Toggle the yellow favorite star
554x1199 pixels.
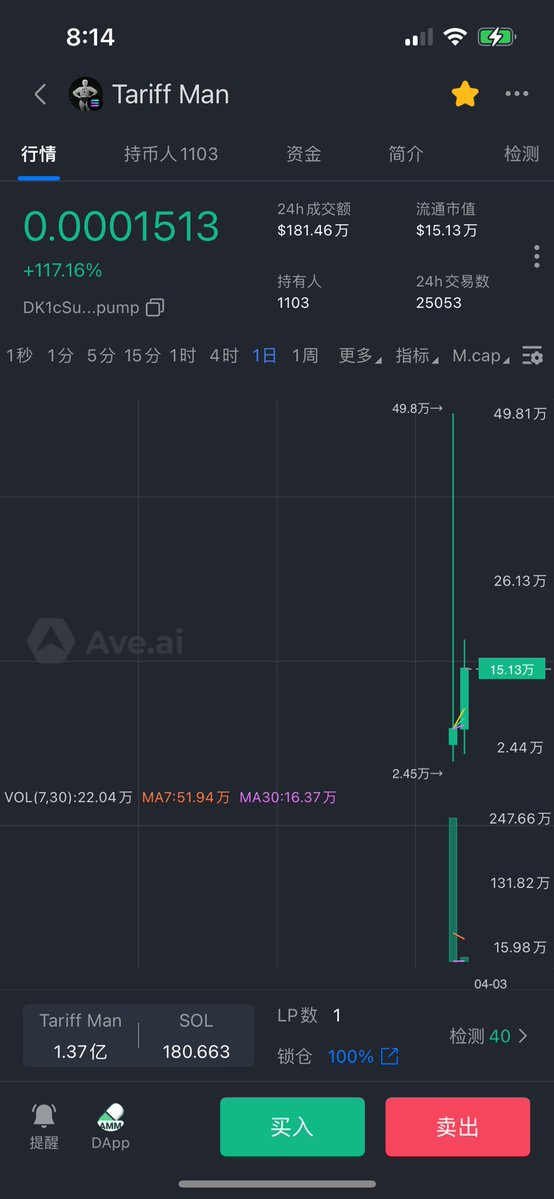[464, 94]
